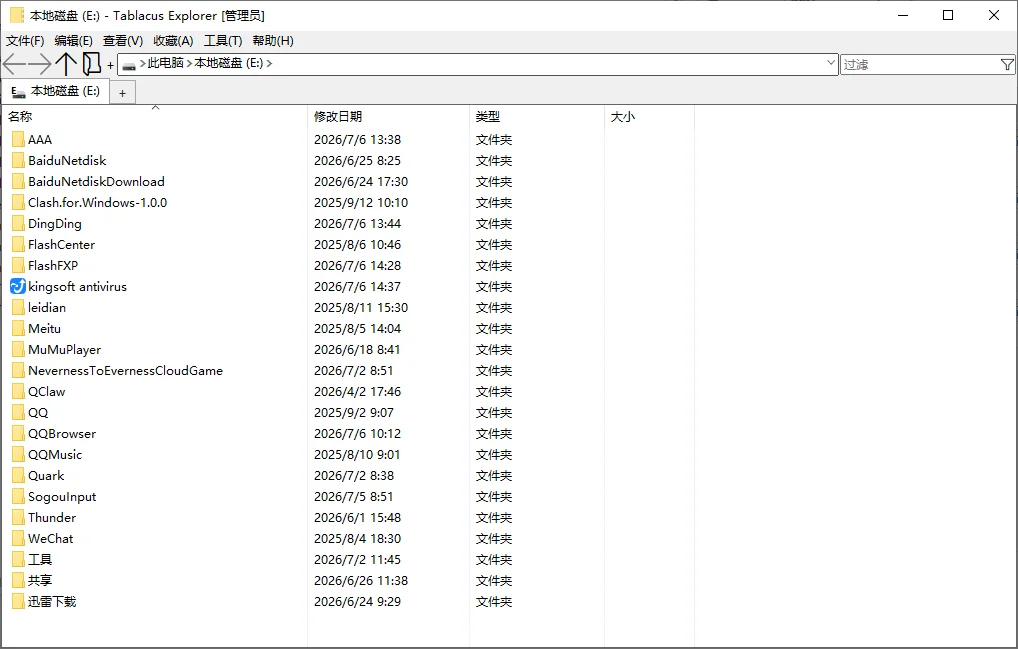Image resolution: width=1018 pixels, height=649 pixels.
Task: Click the WeChat folder icon
Action: coord(18,538)
